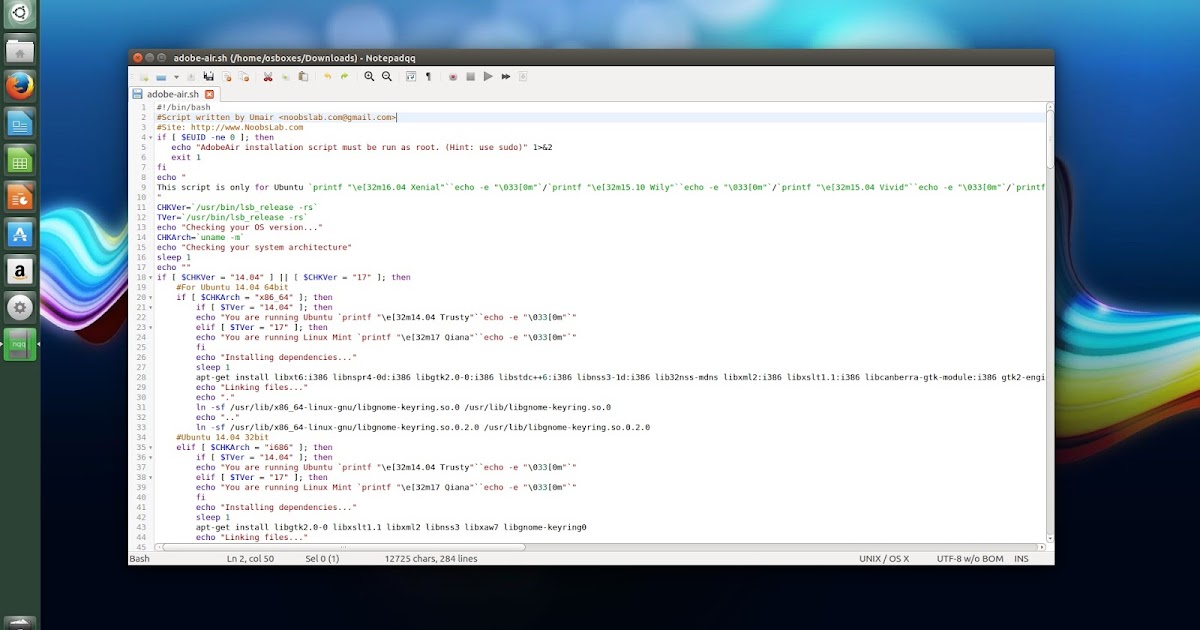Cut text using the scissors icon

pyautogui.click(x=266, y=77)
